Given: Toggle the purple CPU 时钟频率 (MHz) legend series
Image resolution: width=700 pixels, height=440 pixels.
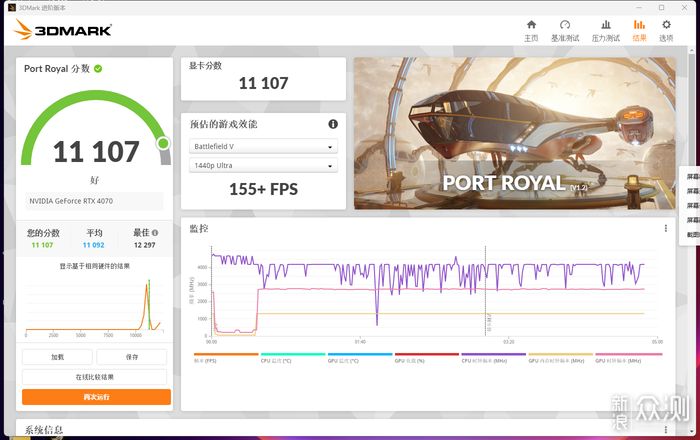Looking at the screenshot, I should (x=494, y=357).
